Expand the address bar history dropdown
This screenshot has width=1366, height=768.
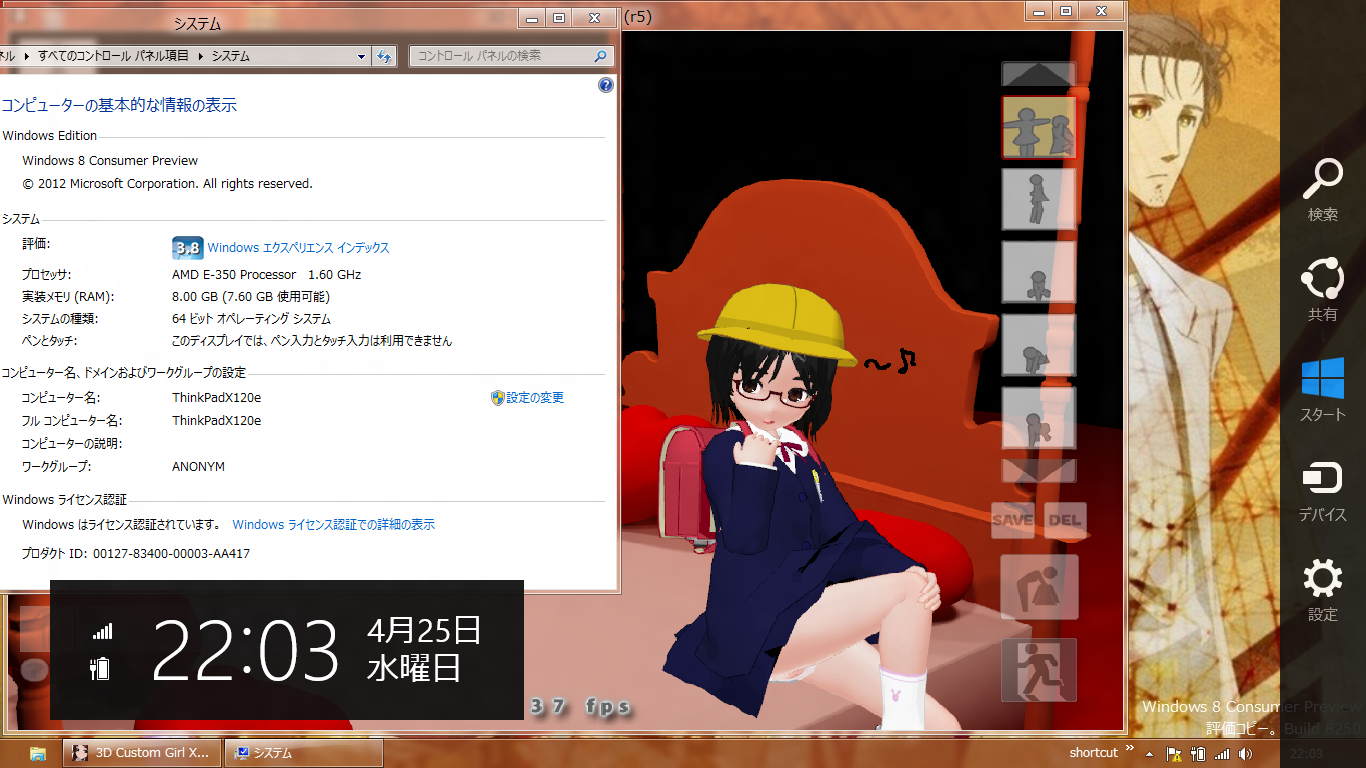(x=362, y=57)
